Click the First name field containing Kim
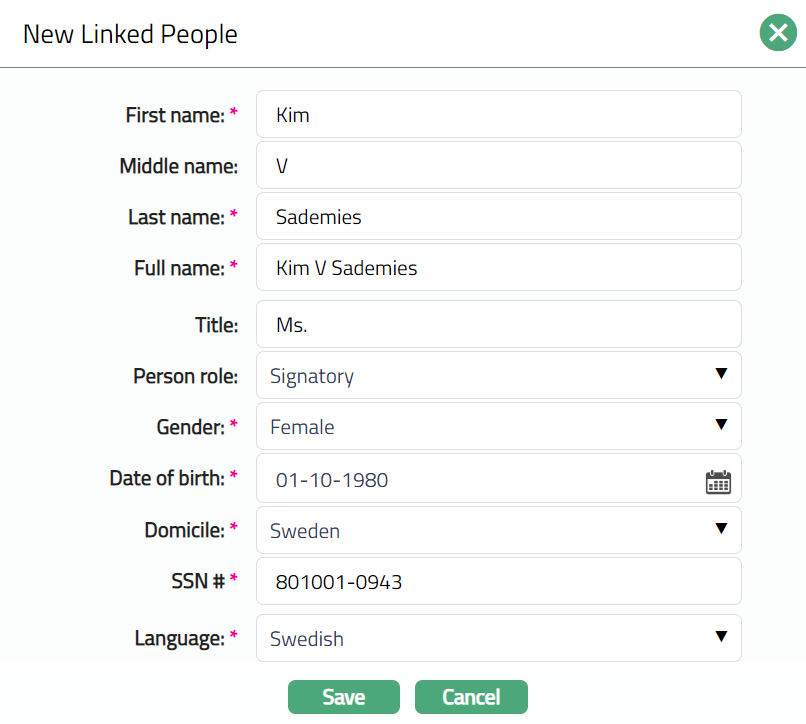This screenshot has width=806, height=724. pyautogui.click(x=498, y=115)
